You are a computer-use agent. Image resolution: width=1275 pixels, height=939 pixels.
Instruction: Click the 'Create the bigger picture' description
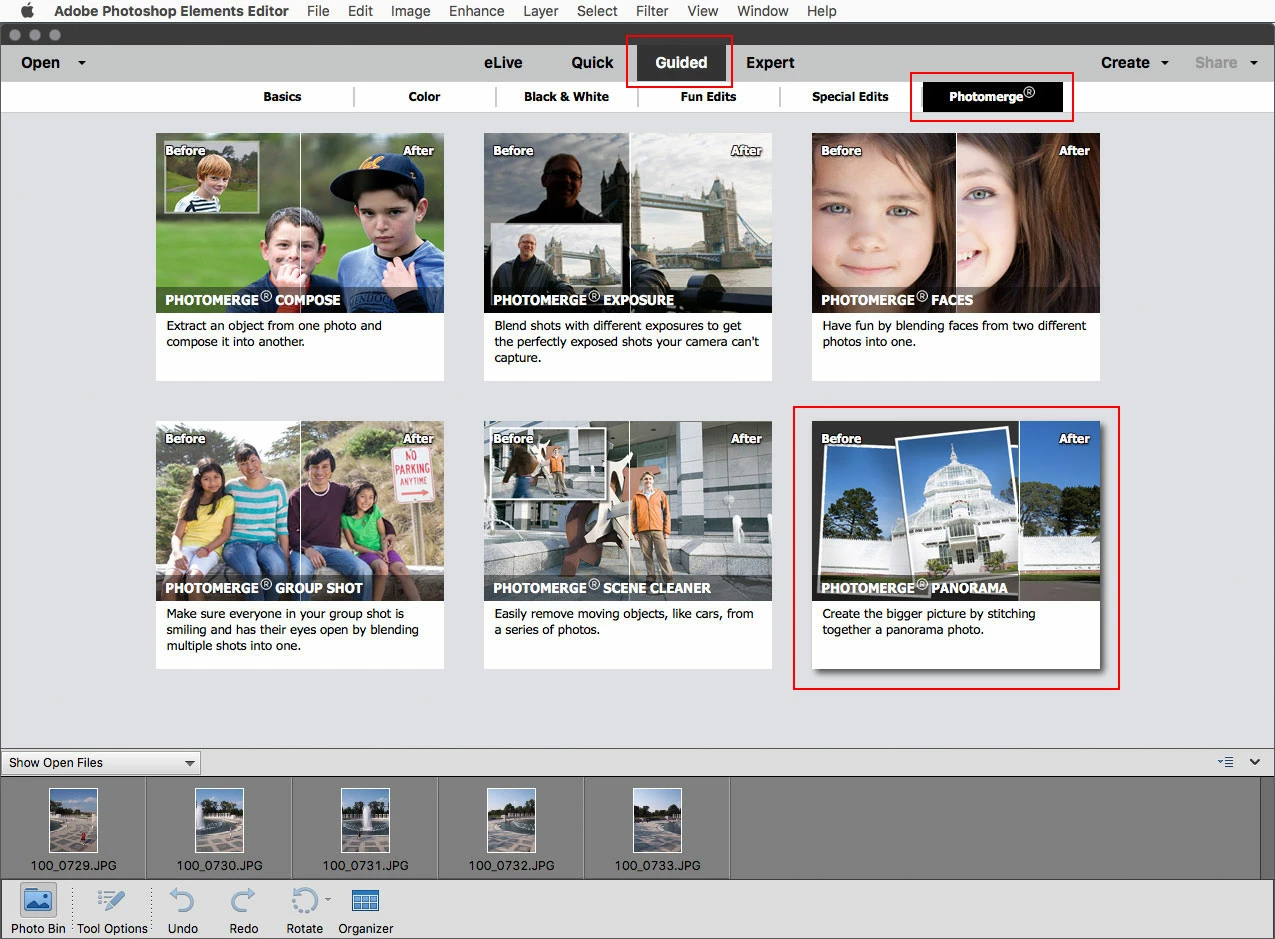click(929, 622)
